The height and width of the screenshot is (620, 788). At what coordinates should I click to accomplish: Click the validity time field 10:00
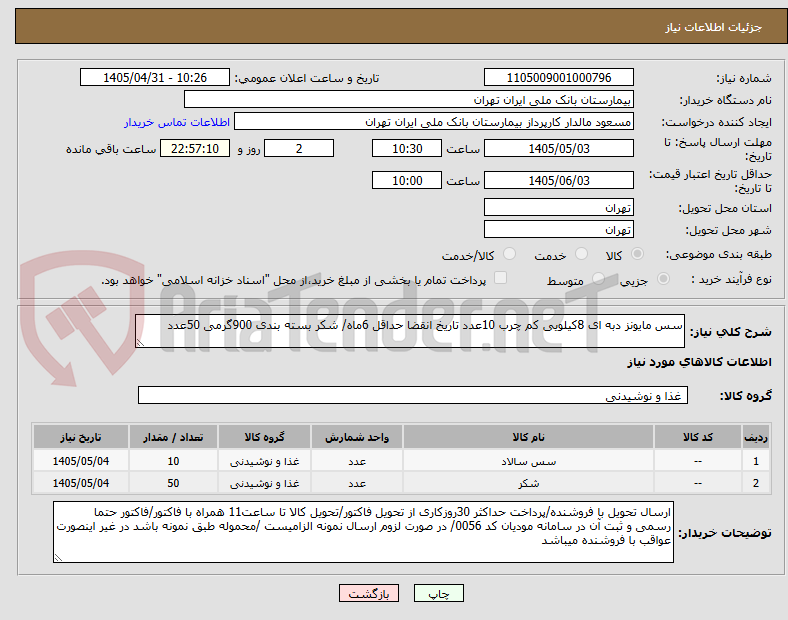point(407,180)
